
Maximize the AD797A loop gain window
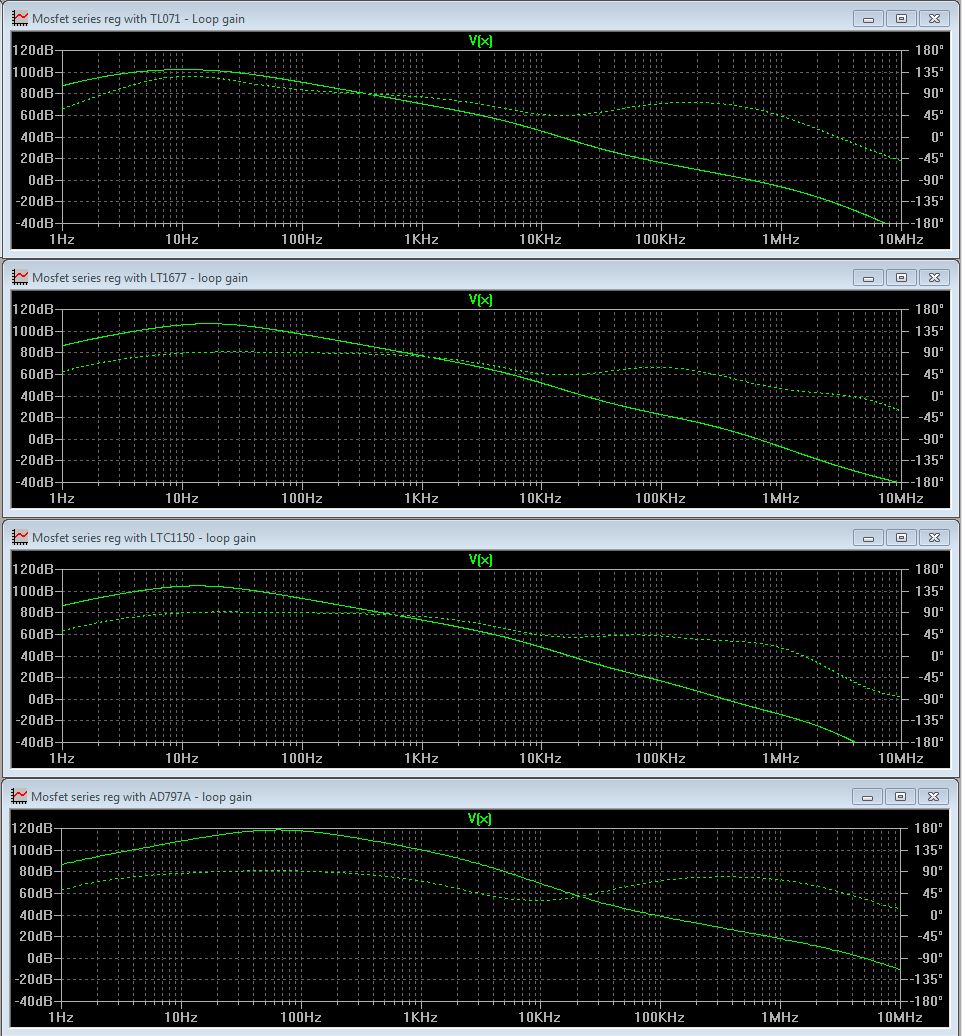[x=900, y=797]
